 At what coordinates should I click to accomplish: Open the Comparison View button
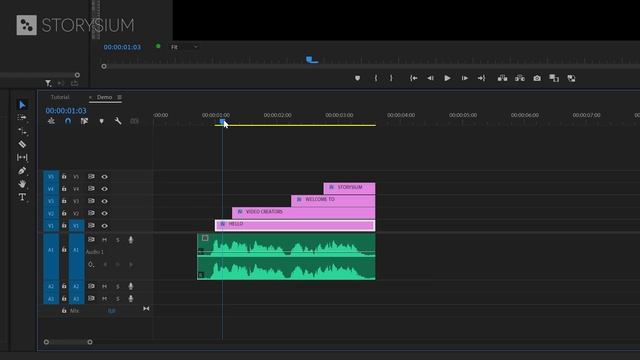pyautogui.click(x=554, y=78)
